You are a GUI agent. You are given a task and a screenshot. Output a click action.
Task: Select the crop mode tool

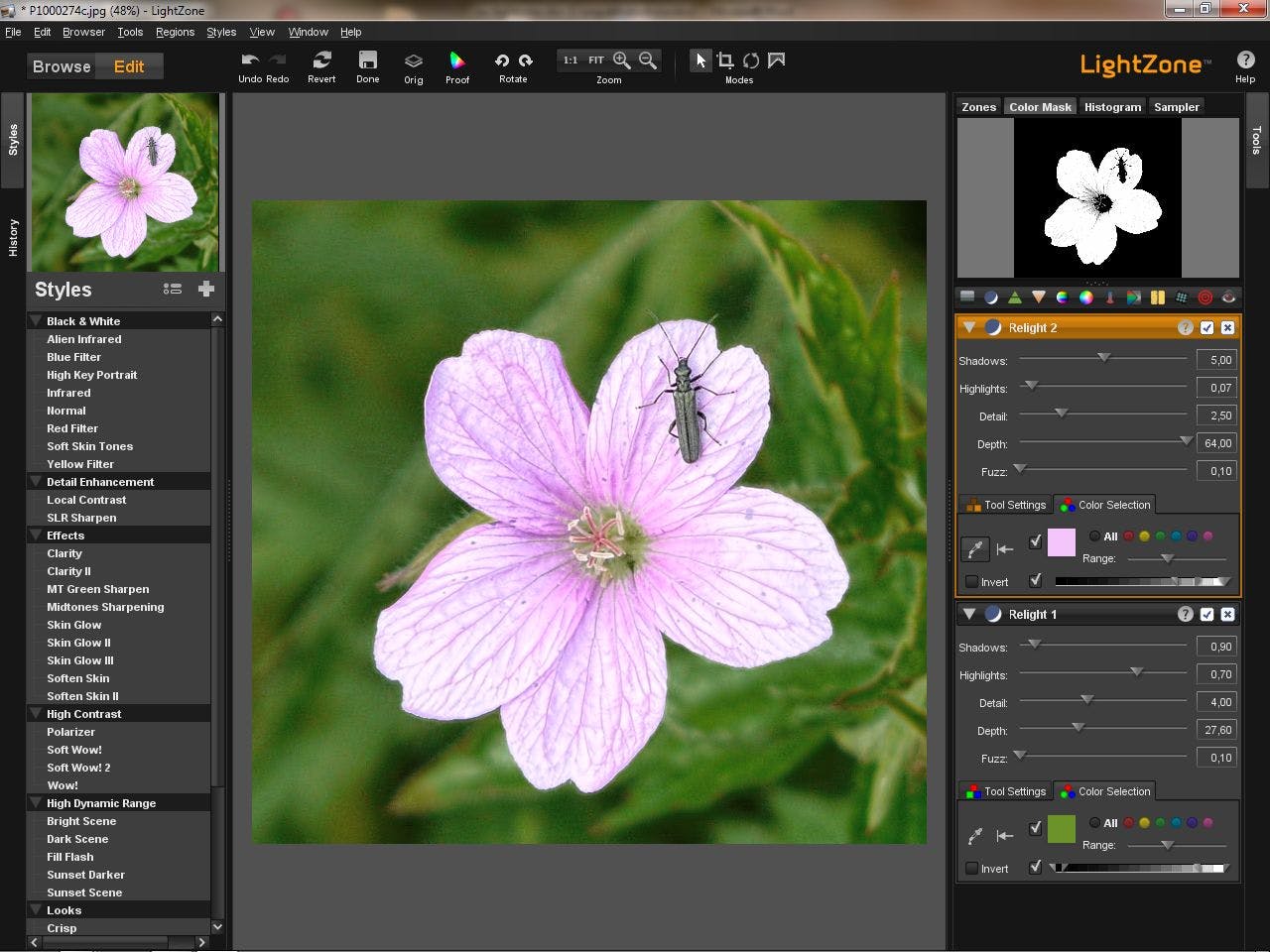pyautogui.click(x=725, y=60)
